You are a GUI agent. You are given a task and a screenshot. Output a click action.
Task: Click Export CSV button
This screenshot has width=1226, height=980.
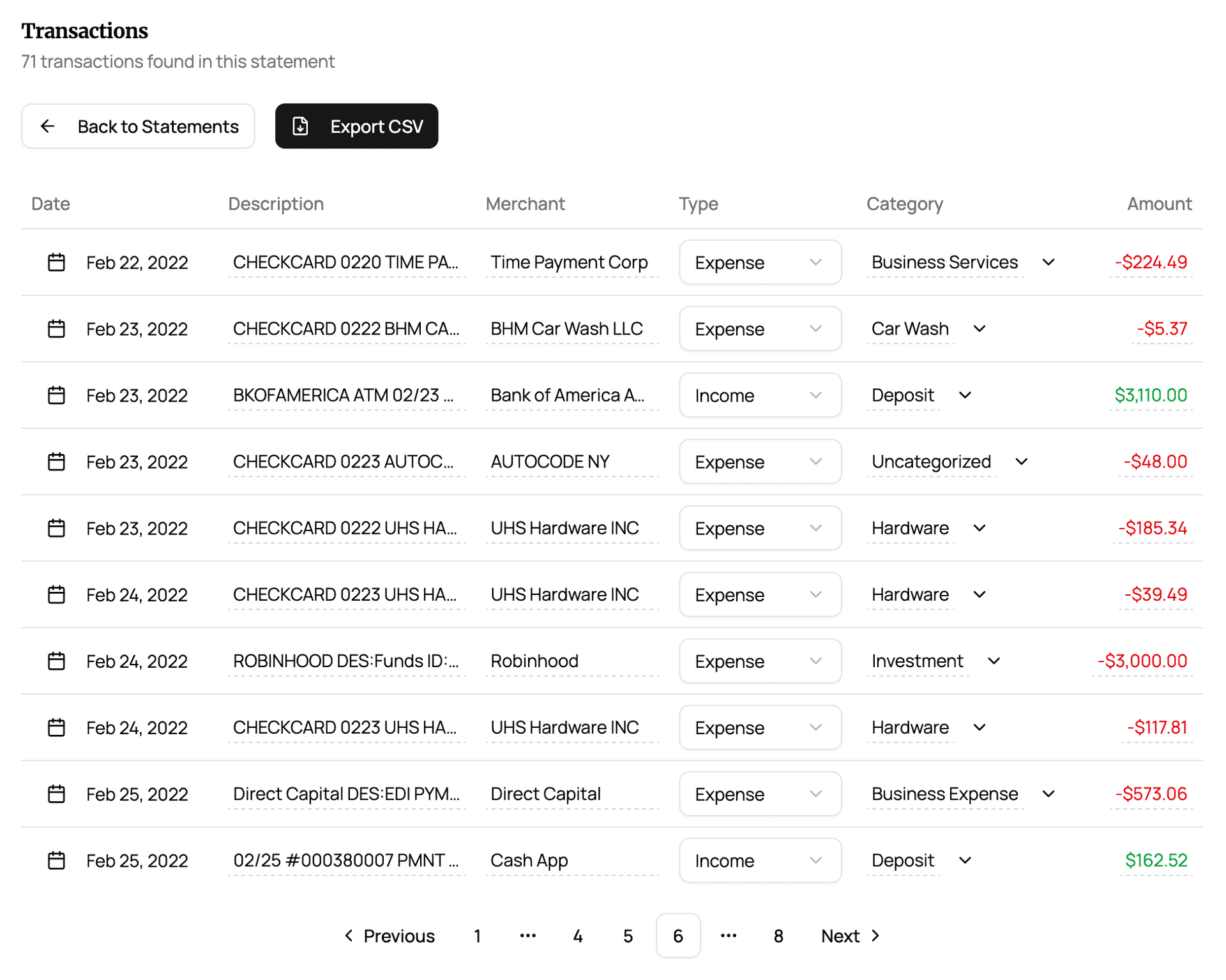click(x=356, y=126)
